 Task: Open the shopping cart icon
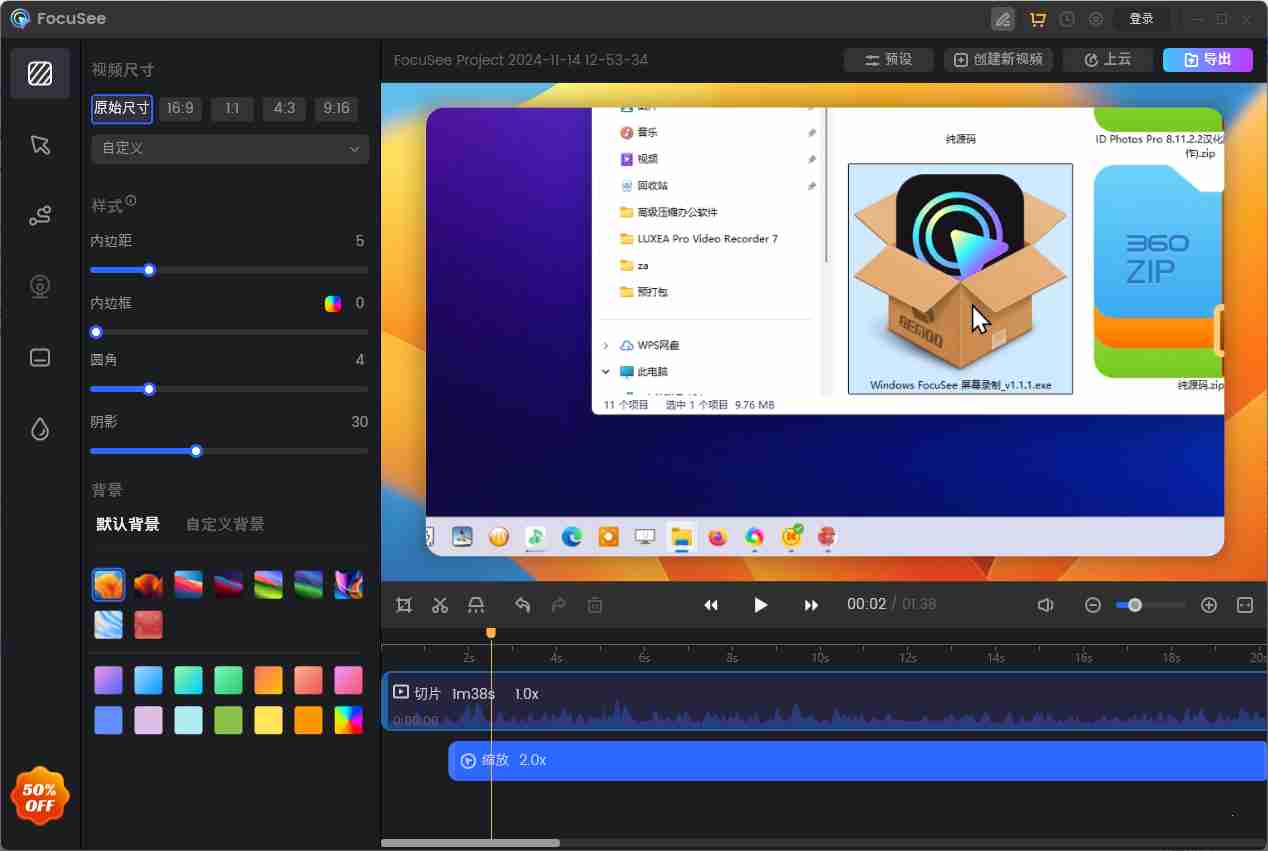[x=1037, y=19]
